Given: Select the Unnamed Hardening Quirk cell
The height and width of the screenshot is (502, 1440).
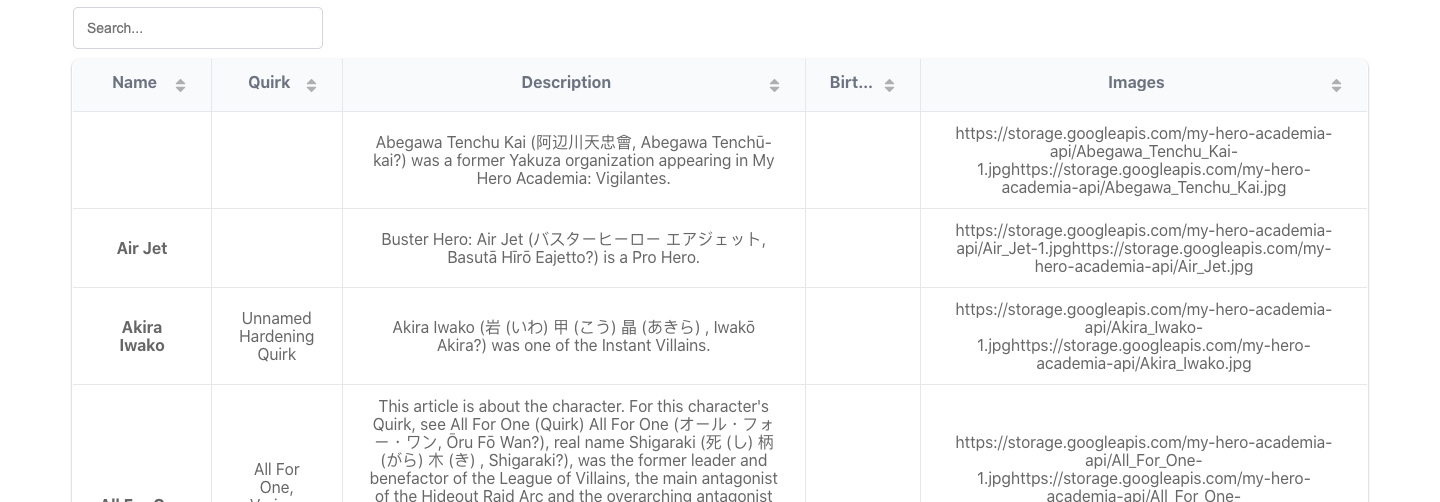Looking at the screenshot, I should pyautogui.click(x=277, y=336).
